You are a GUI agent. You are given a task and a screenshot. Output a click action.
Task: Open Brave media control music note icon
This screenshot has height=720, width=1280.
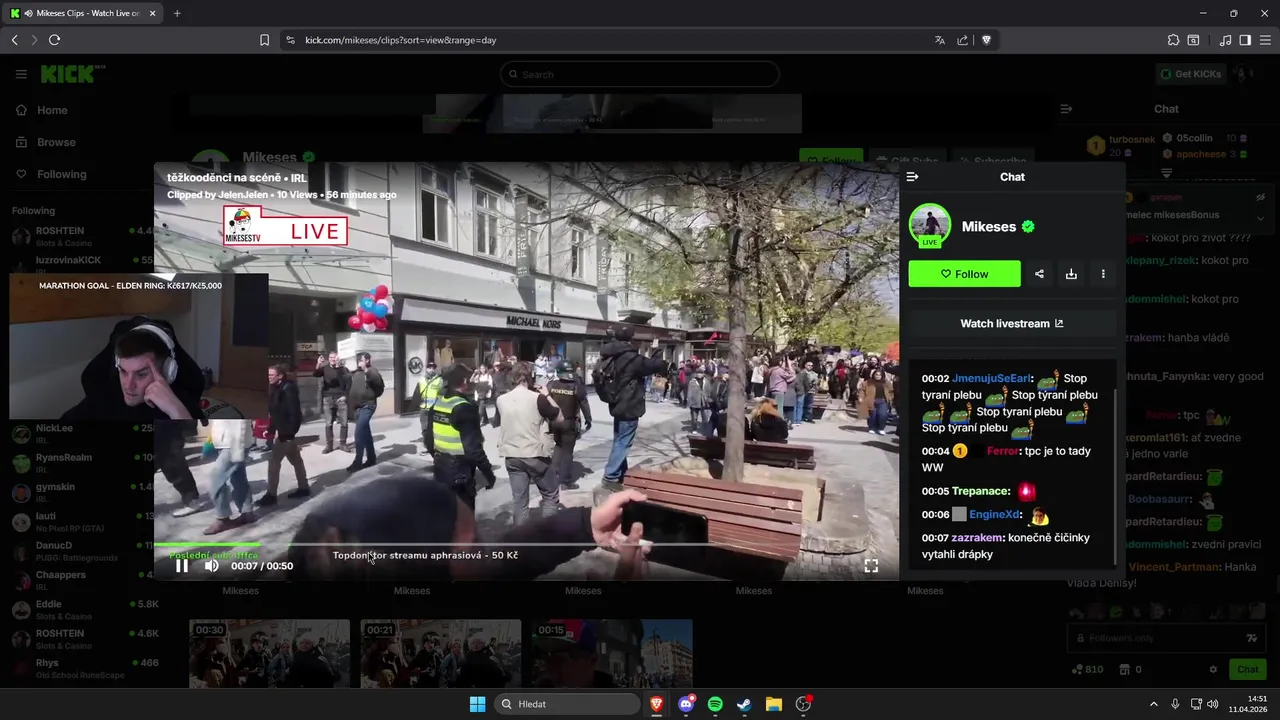tap(1225, 40)
